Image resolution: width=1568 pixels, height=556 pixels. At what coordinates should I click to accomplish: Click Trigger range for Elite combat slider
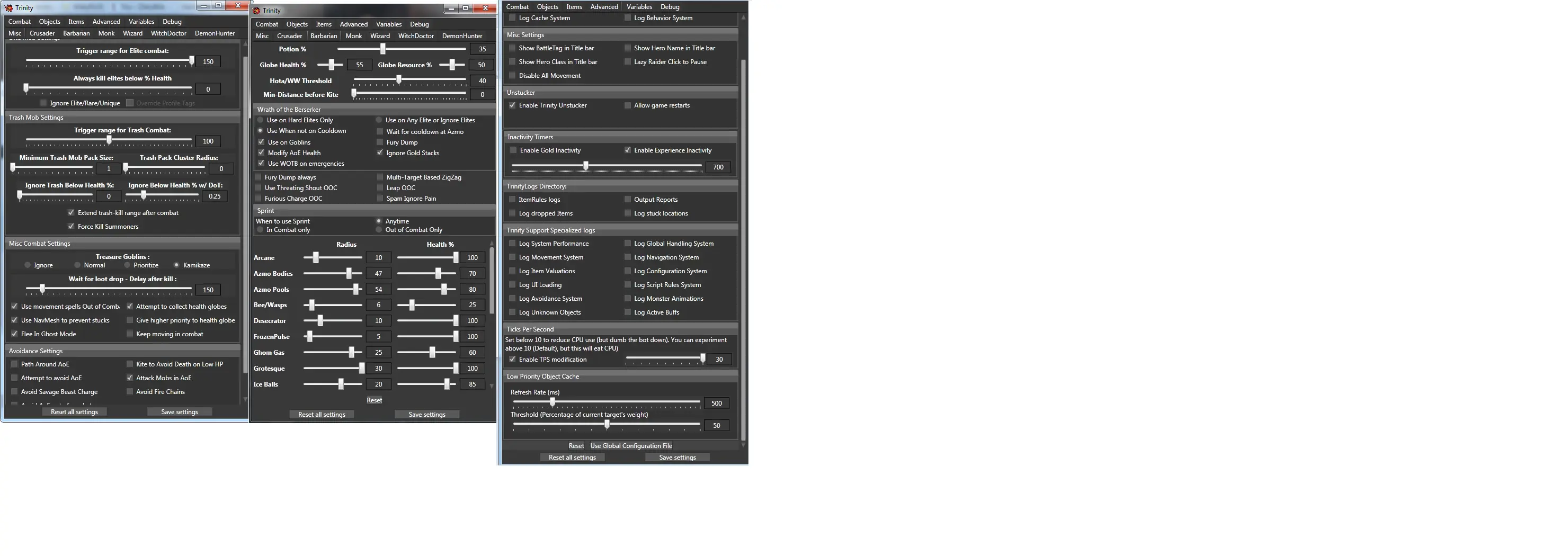tap(109, 61)
